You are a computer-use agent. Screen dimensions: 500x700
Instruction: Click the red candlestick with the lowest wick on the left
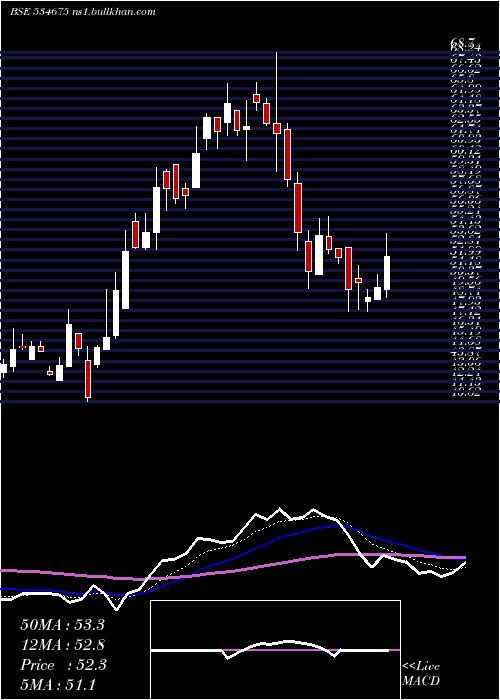click(88, 375)
